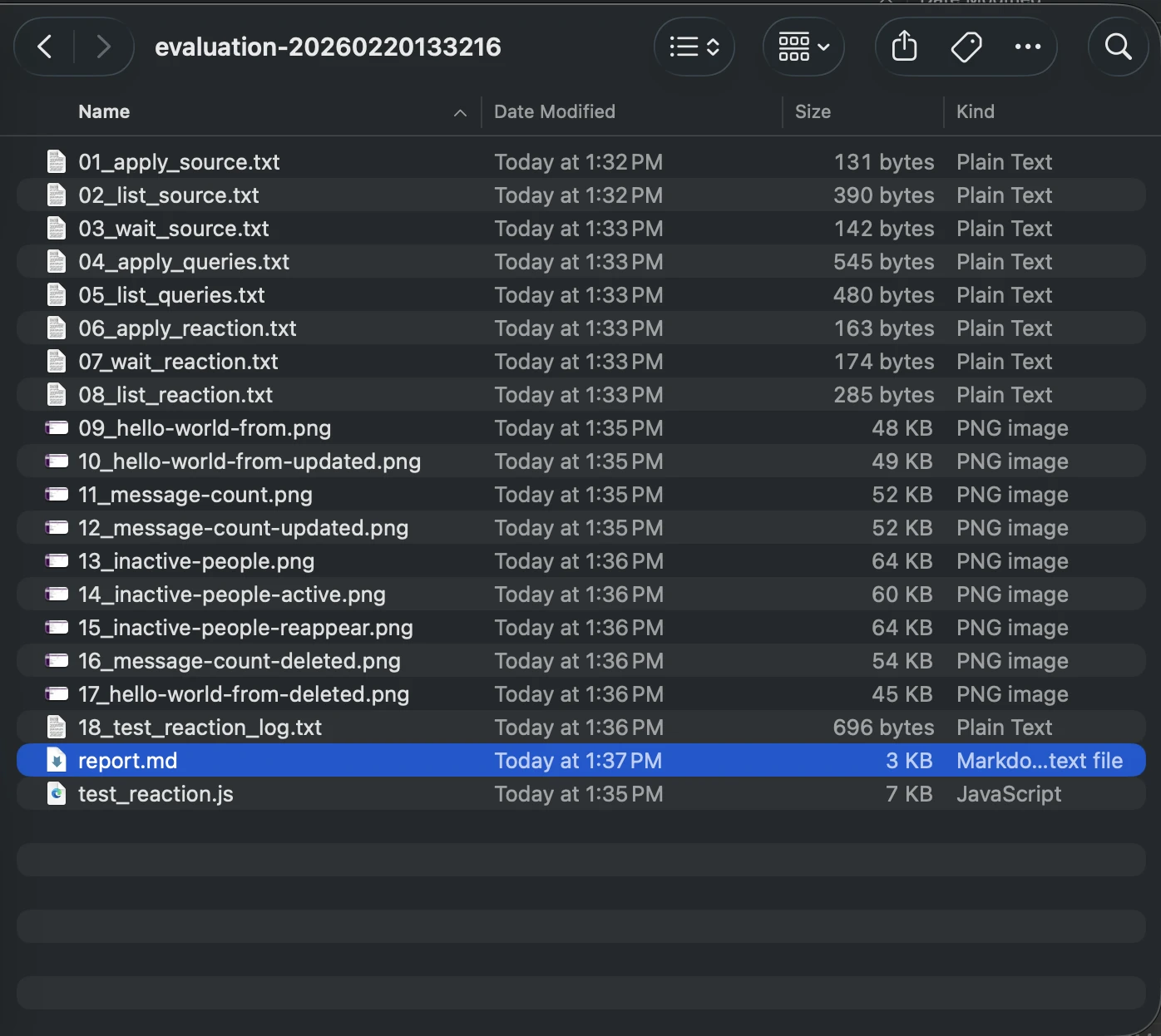Open Search from the magnifying glass icon
This screenshot has height=1036, width=1161.
point(1117,47)
